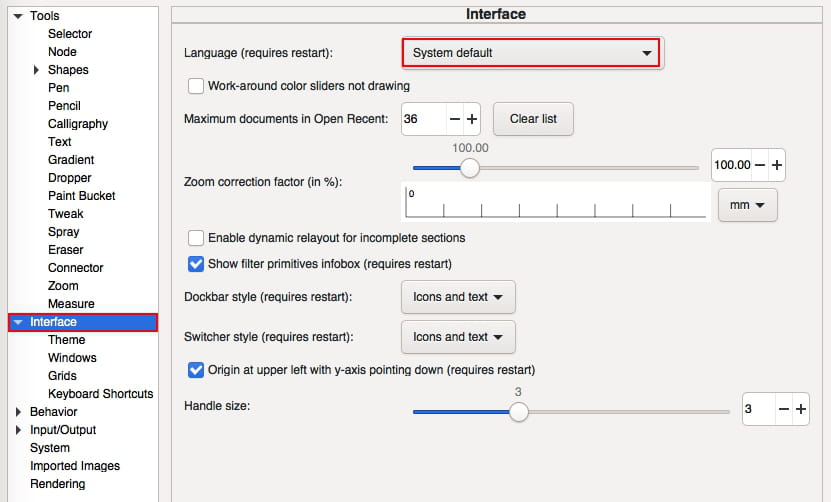Increase the Handle size with plus
Image resolution: width=831 pixels, height=502 pixels.
tap(800, 409)
